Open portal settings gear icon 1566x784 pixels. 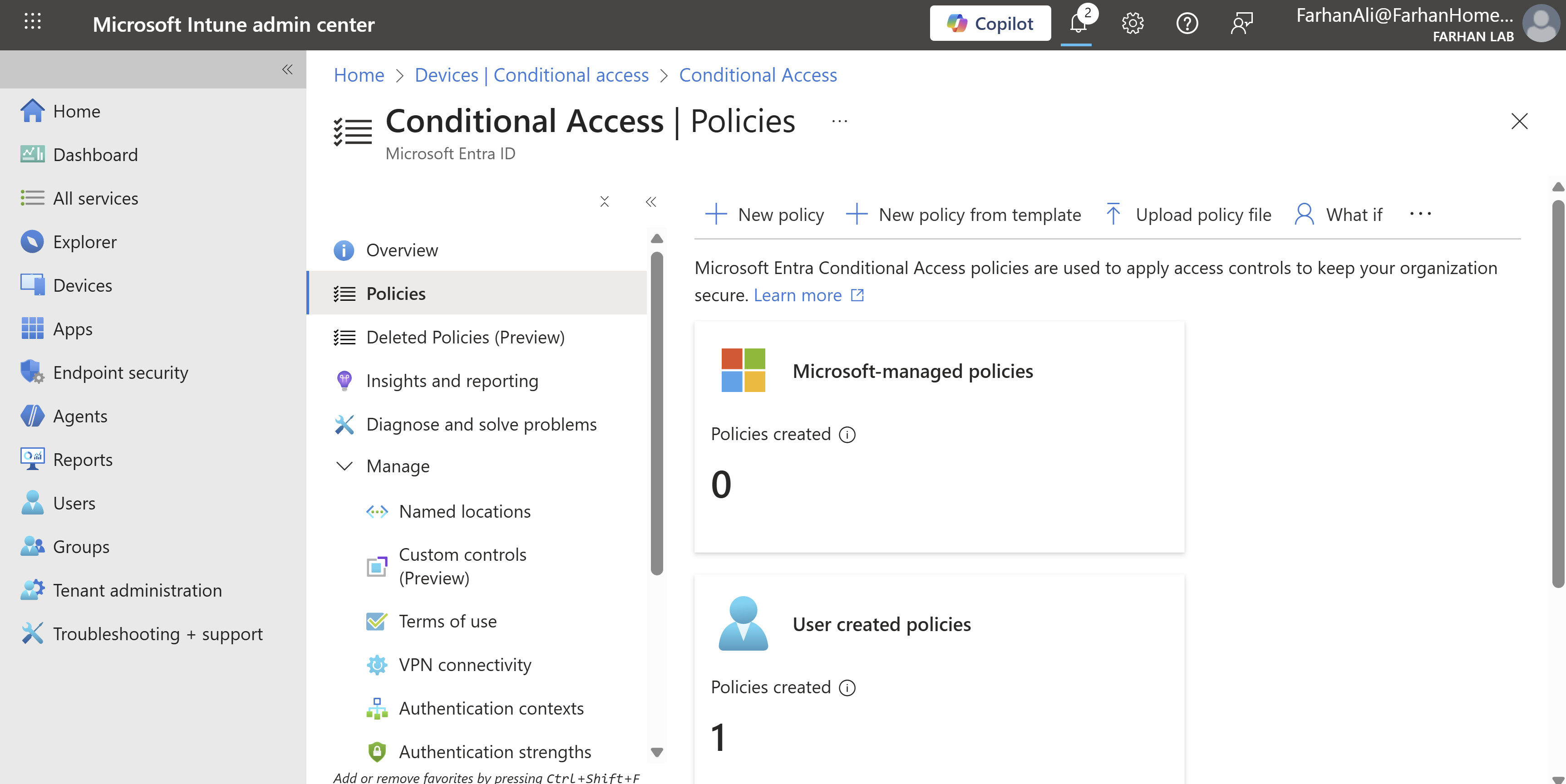pos(1132,24)
